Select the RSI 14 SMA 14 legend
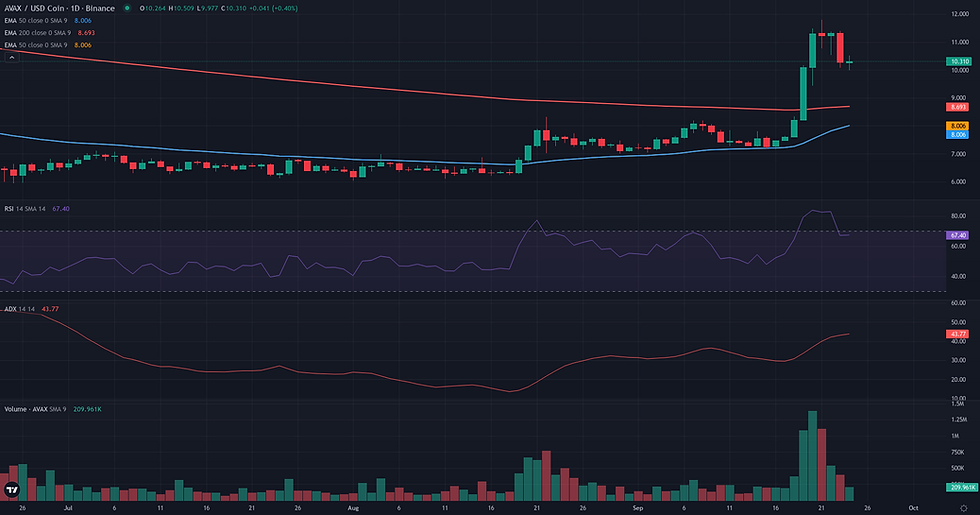The height and width of the screenshot is (515, 980). (37, 209)
